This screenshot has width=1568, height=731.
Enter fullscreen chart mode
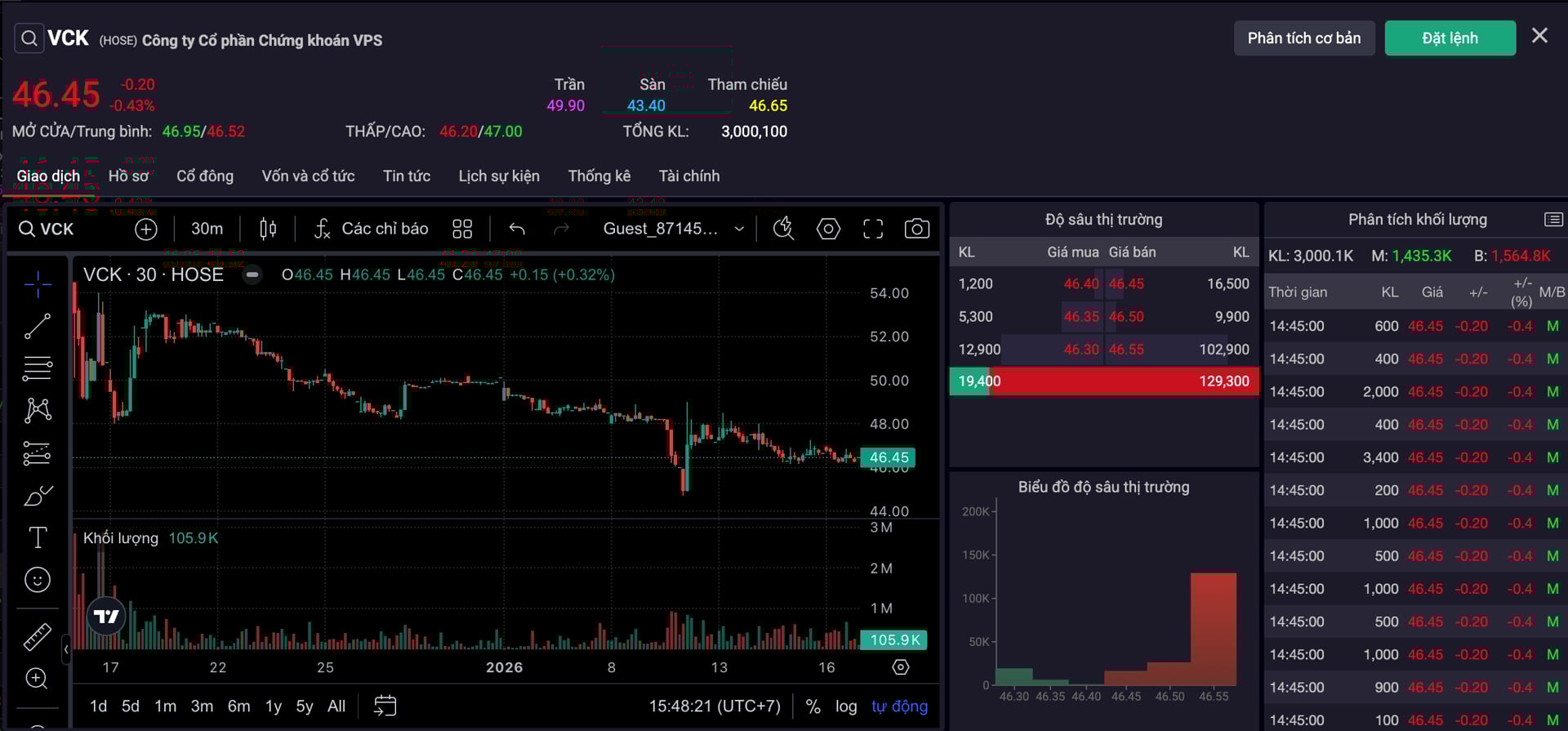coord(873,229)
